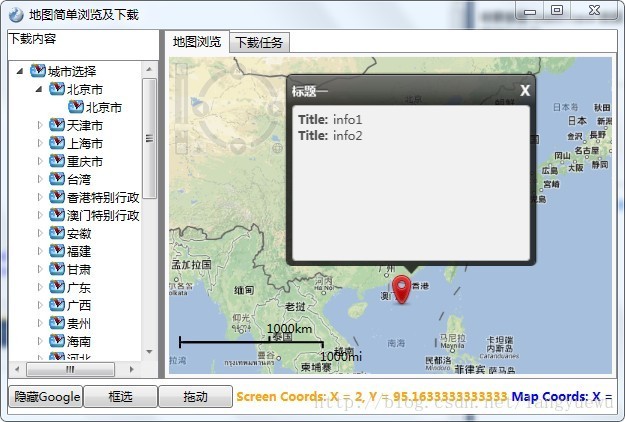This screenshot has height=422, width=625.
Task: Pan map right with navigation arrow
Action: [274, 108]
